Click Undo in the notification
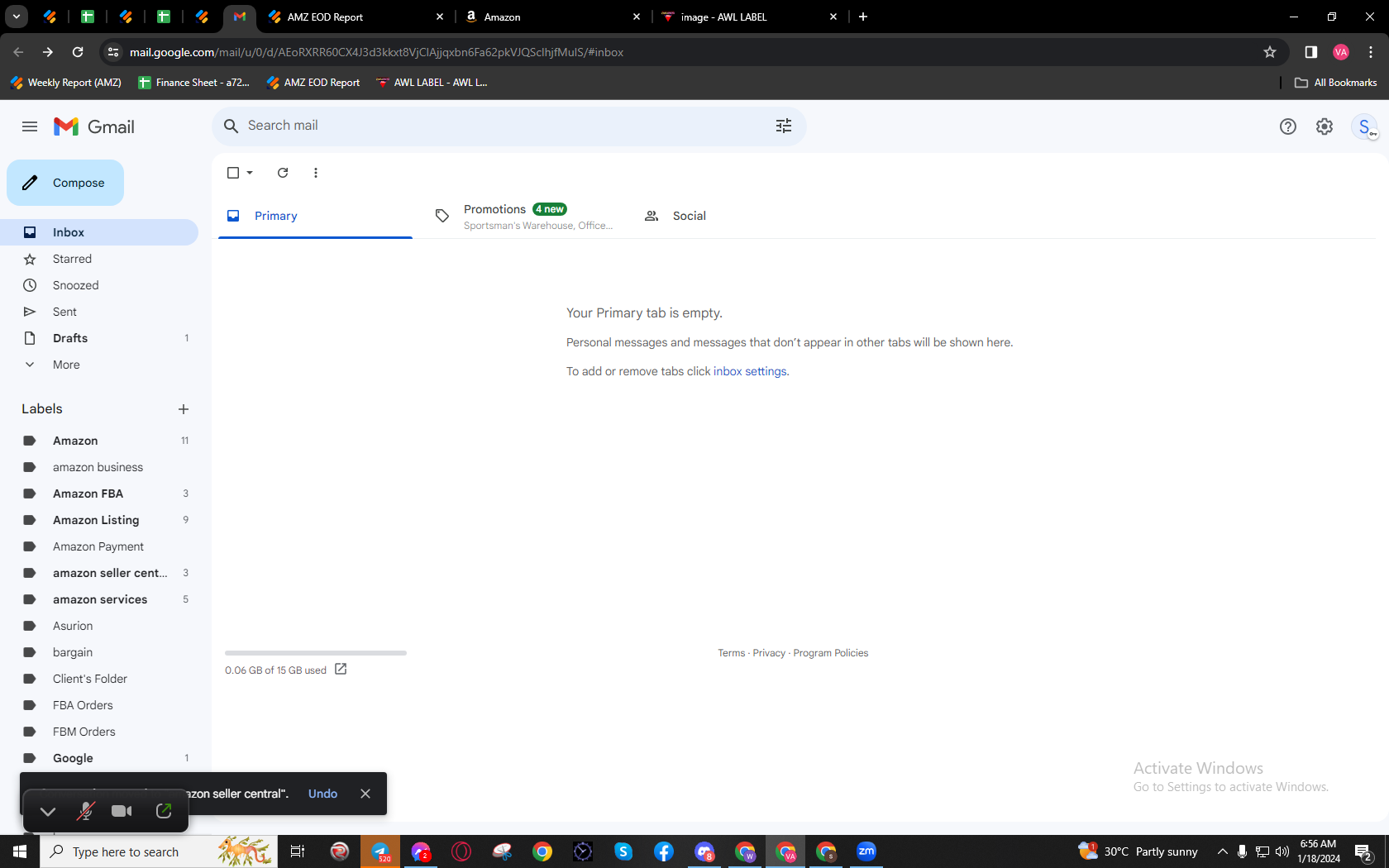The height and width of the screenshot is (868, 1389). pos(322,794)
